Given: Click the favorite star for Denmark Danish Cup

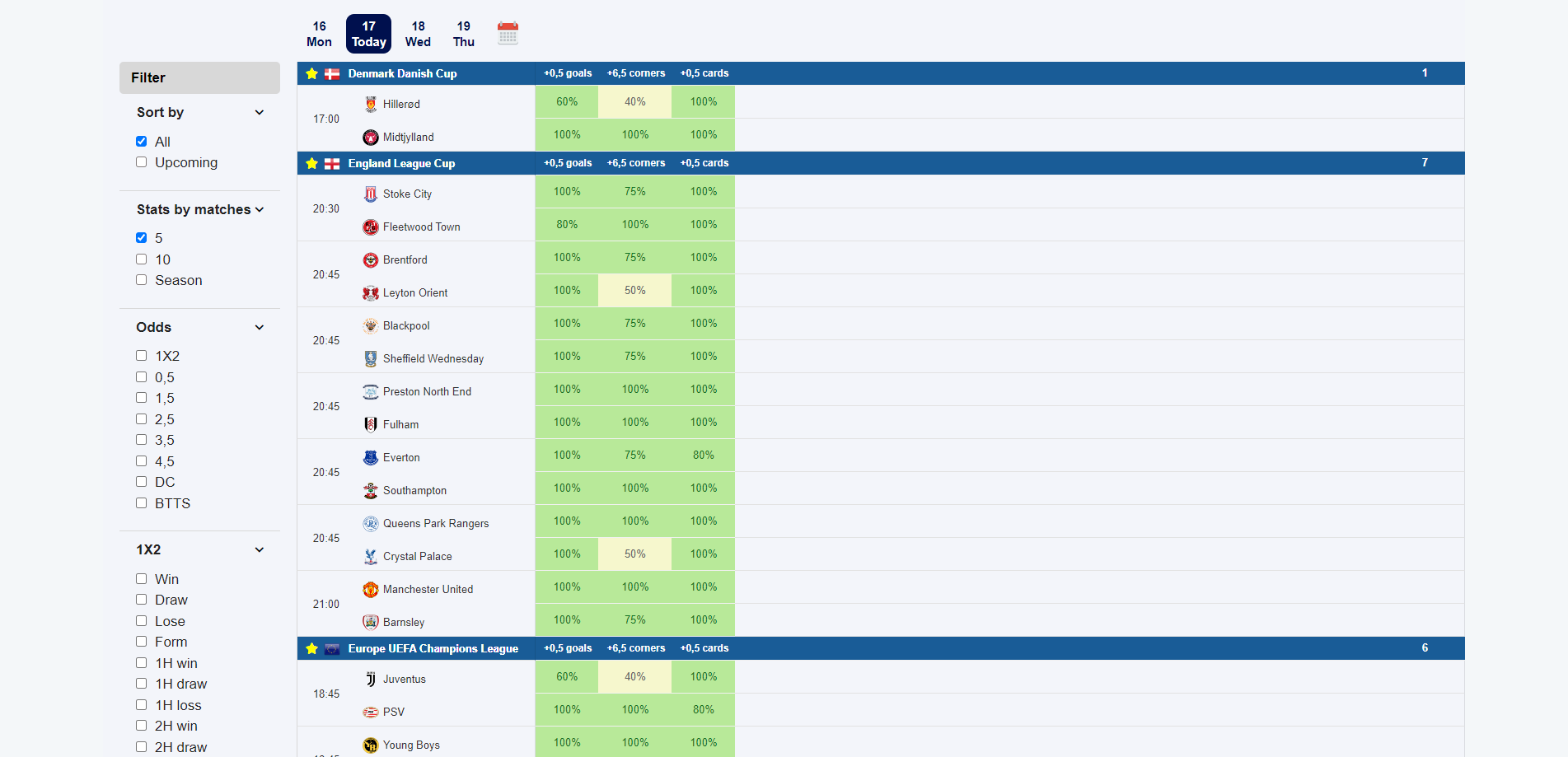Looking at the screenshot, I should (x=311, y=73).
